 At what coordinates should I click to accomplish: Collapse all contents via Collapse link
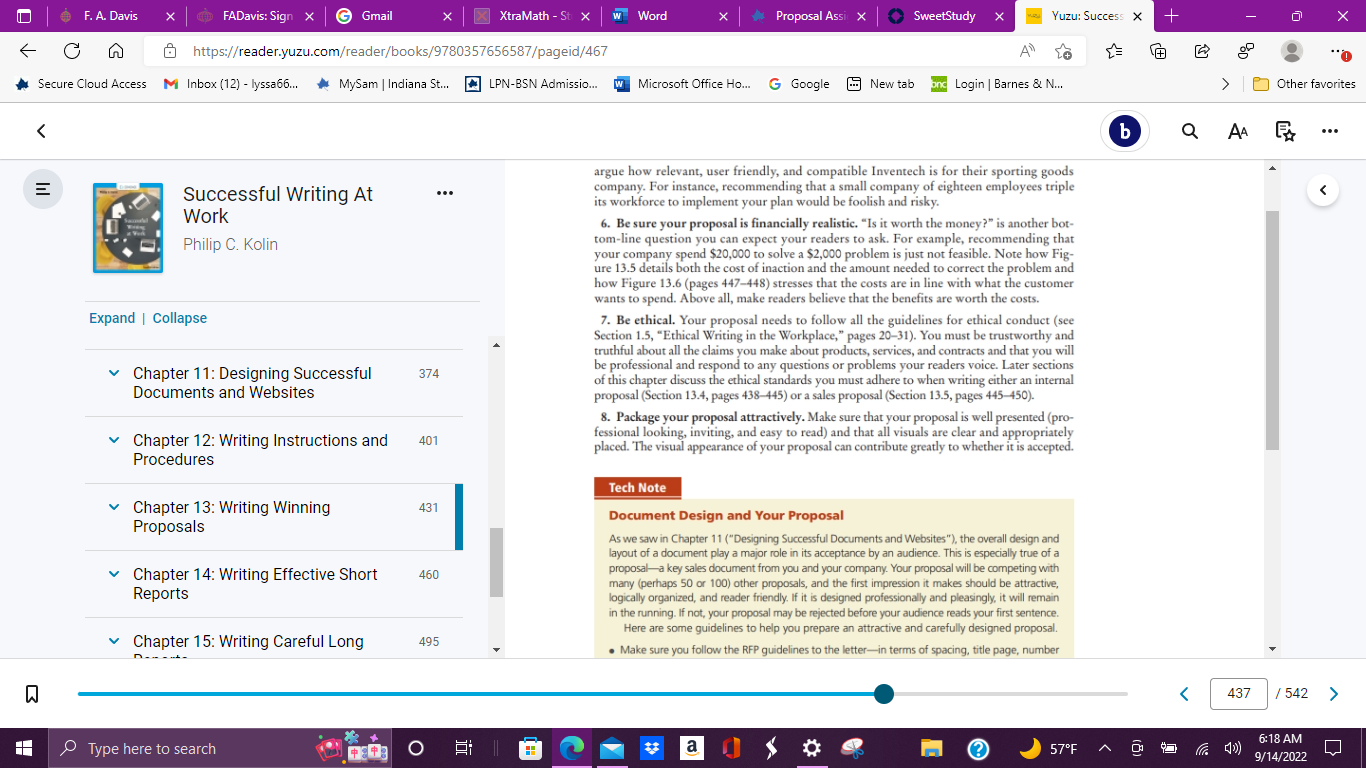180,318
